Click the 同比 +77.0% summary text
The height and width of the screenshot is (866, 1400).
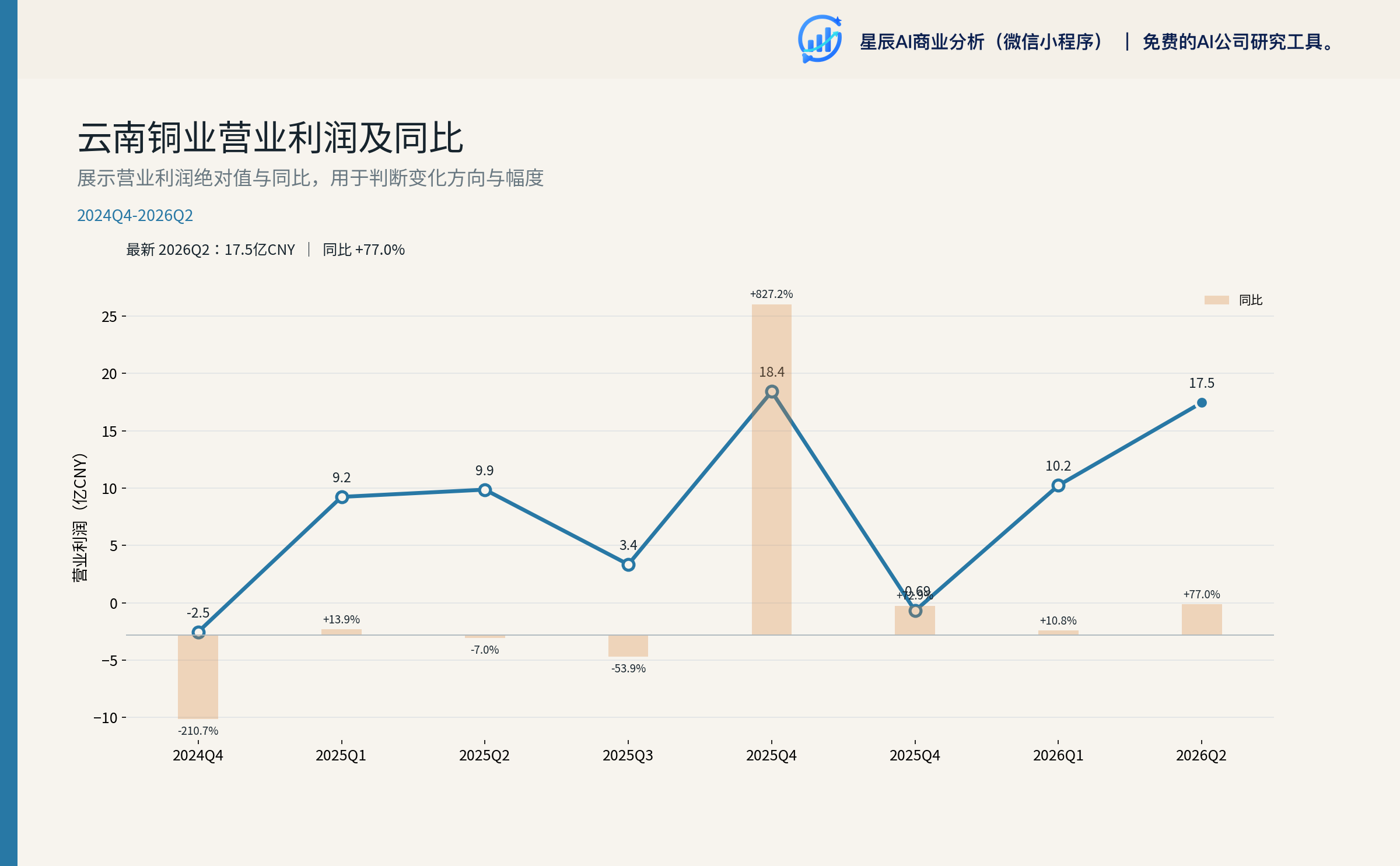coord(363,250)
